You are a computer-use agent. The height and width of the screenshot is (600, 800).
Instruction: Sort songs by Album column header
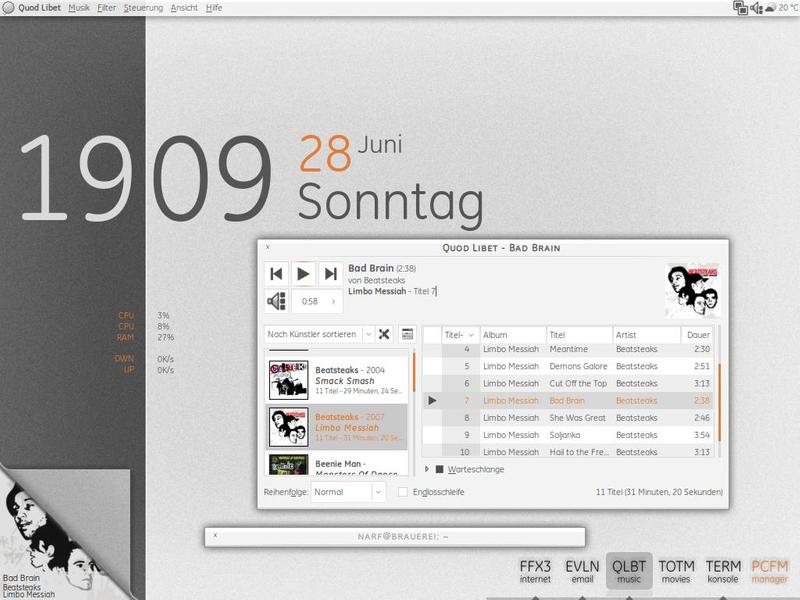(x=513, y=335)
